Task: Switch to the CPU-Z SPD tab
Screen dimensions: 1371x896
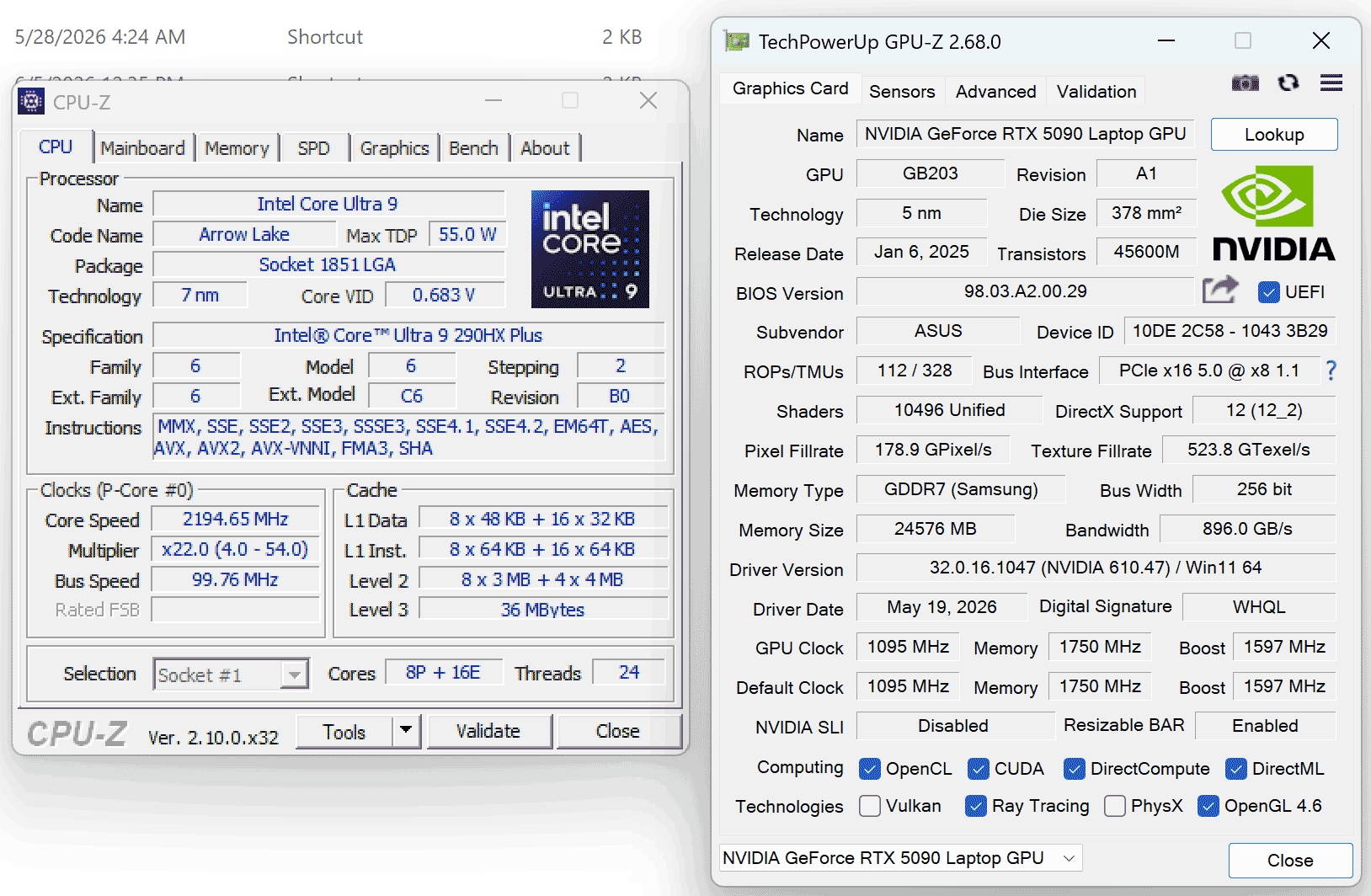Action: click(314, 148)
